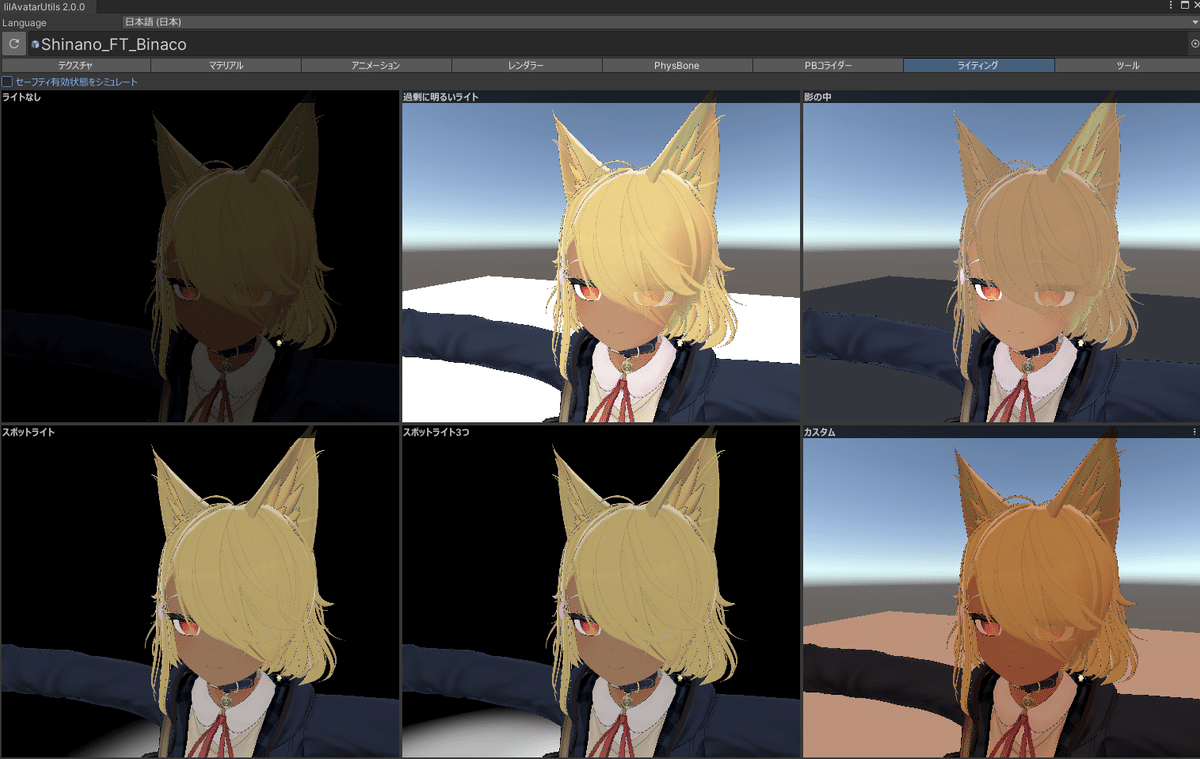Viewport: 1200px width, 759px height.
Task: Enable the セーフティ有効状態をシミュレート checkbox
Action: pos(6,80)
